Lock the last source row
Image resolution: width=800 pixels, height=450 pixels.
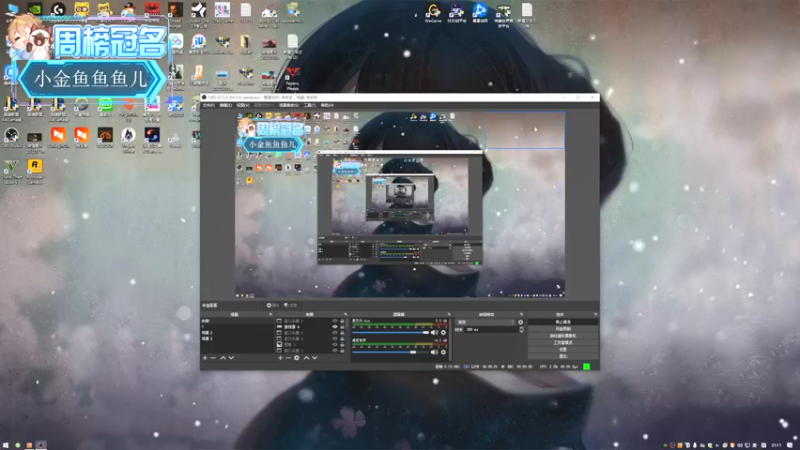(x=342, y=351)
